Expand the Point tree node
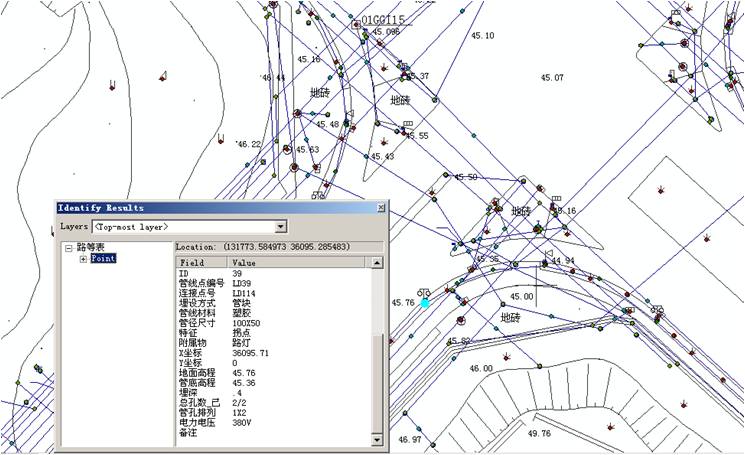Viewport: 745px width, 455px height. [x=83, y=259]
